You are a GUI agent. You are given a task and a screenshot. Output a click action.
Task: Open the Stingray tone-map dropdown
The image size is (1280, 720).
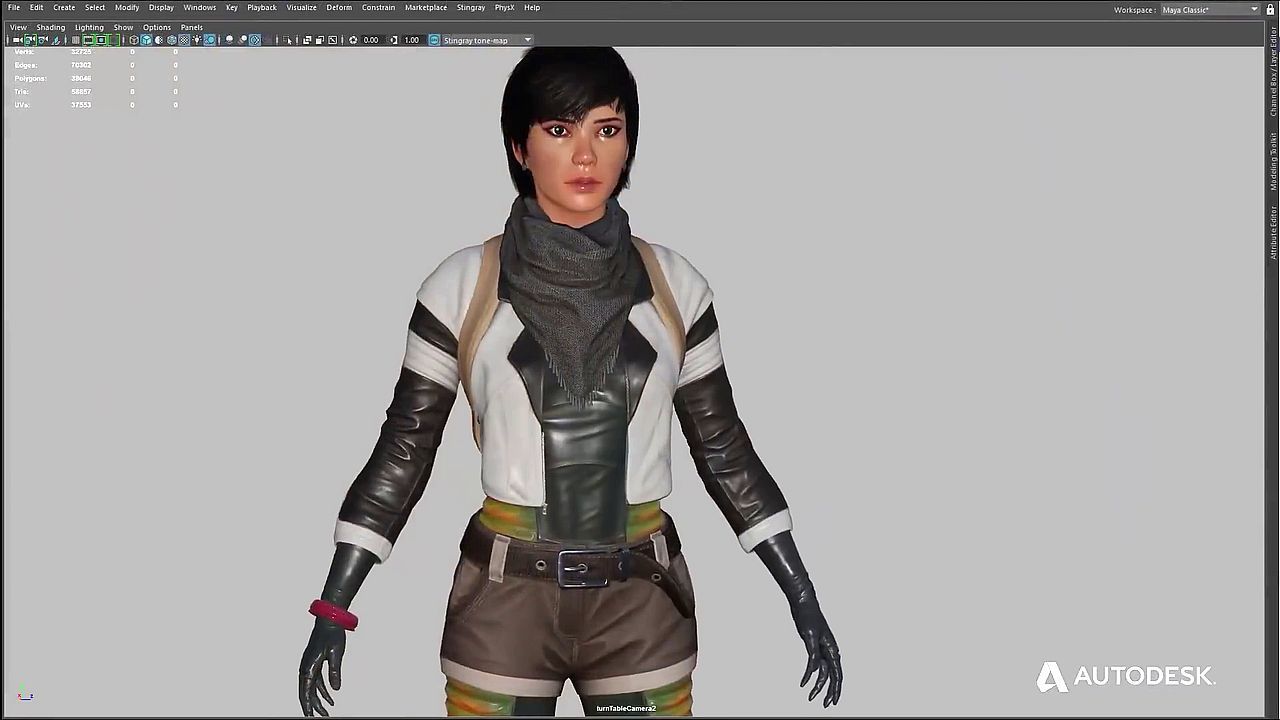click(x=527, y=40)
